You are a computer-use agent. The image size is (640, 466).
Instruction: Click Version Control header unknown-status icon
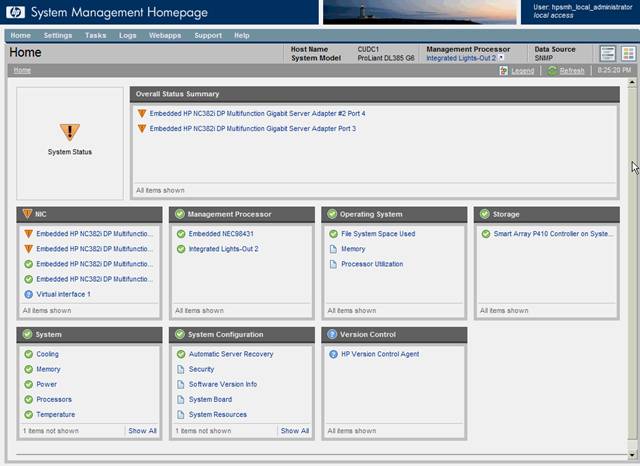click(x=332, y=334)
